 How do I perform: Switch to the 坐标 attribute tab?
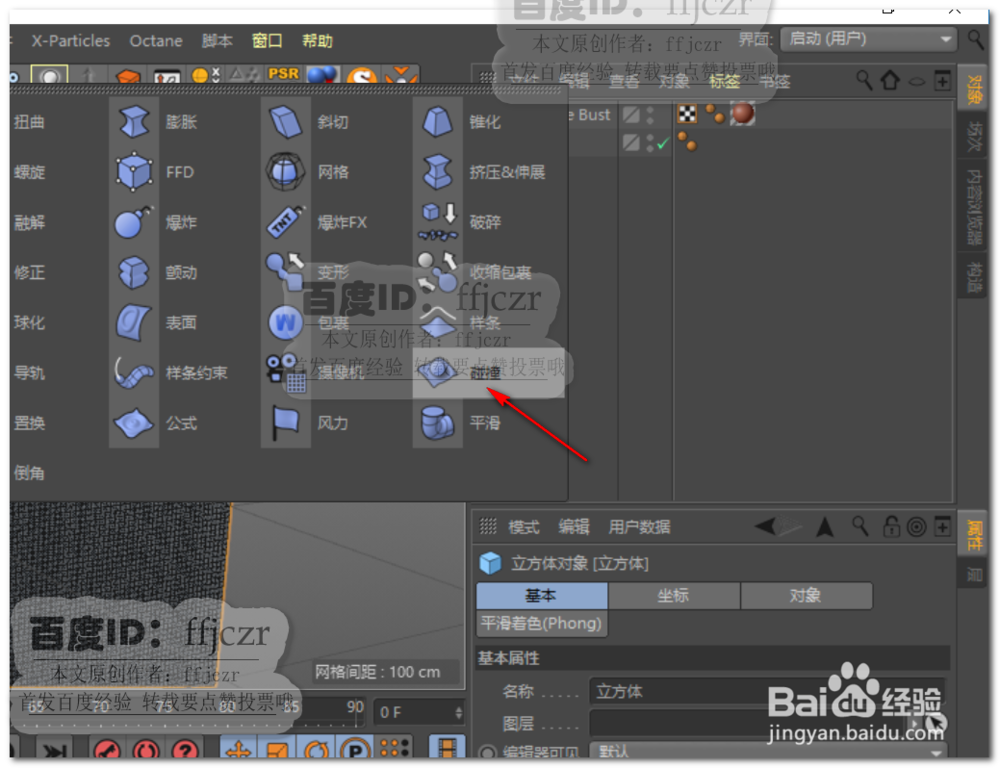(x=673, y=595)
